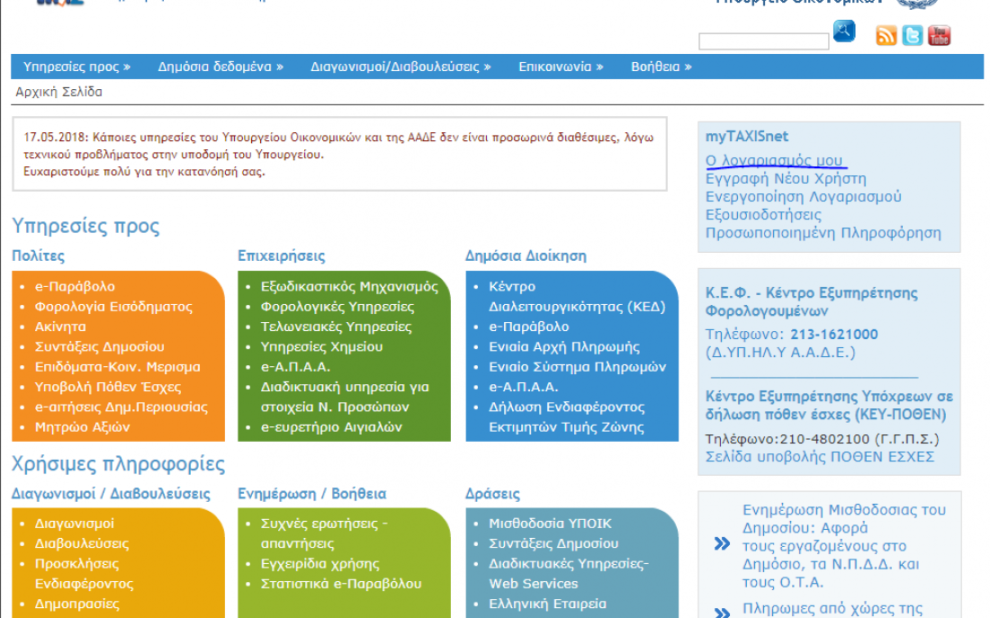Click the search text field
The height and width of the screenshot is (618, 990).
point(763,41)
